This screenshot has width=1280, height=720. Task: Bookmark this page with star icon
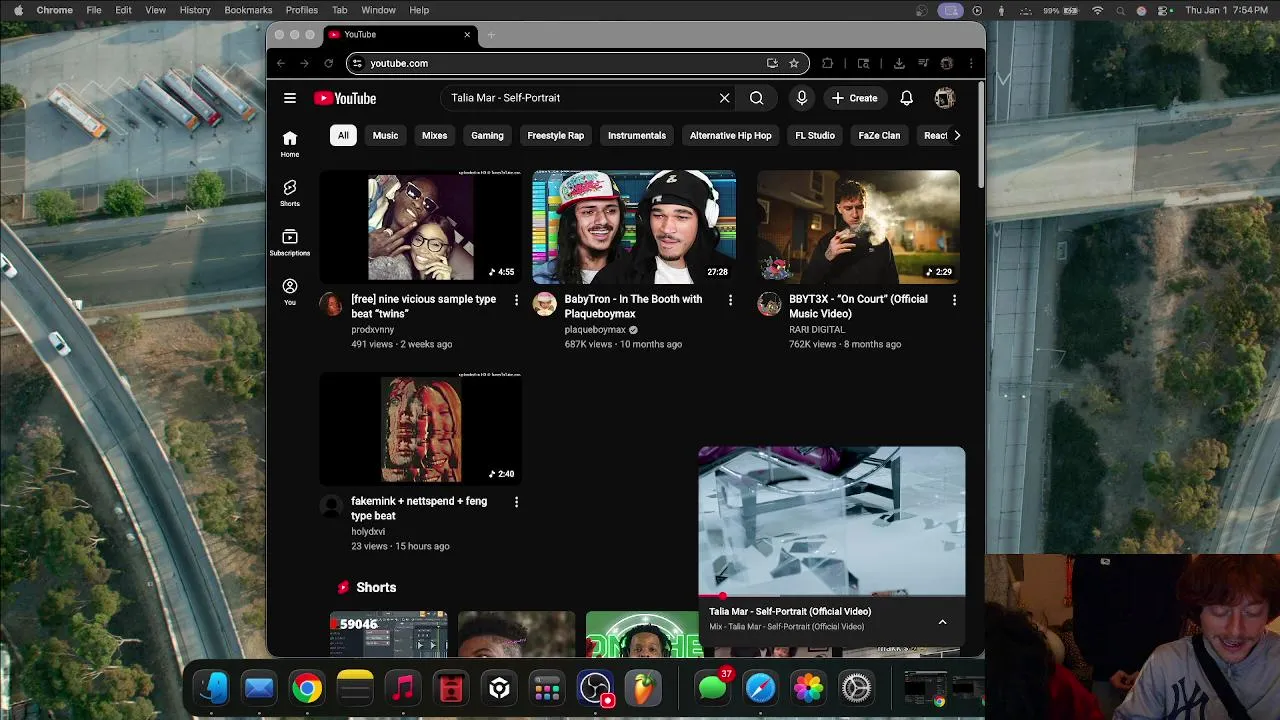tap(794, 63)
